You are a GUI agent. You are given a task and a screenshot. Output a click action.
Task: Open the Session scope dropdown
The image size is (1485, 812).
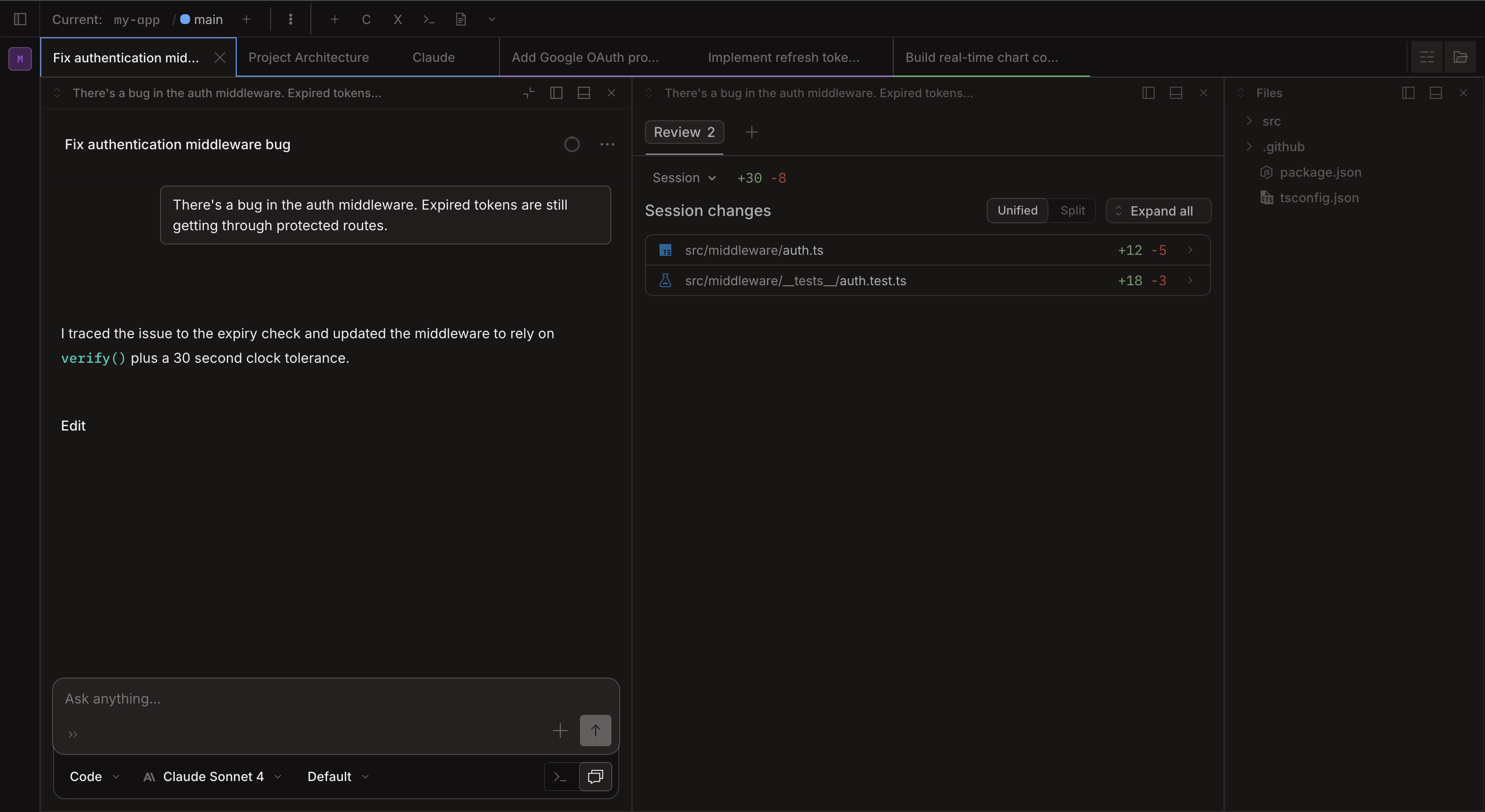pyautogui.click(x=684, y=178)
